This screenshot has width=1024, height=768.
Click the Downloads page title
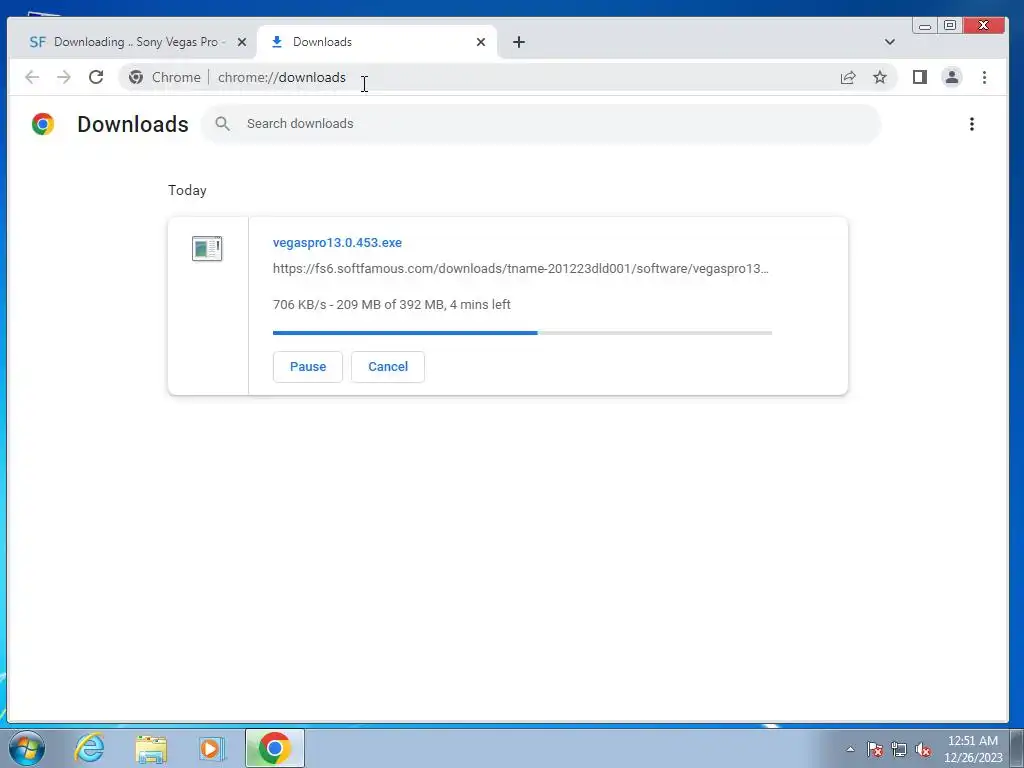[133, 124]
